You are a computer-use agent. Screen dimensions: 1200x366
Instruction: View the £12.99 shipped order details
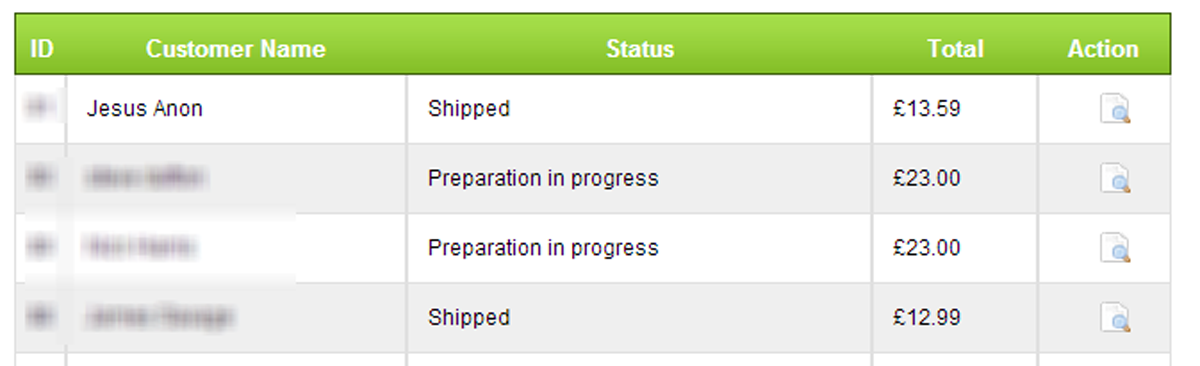(x=1115, y=318)
